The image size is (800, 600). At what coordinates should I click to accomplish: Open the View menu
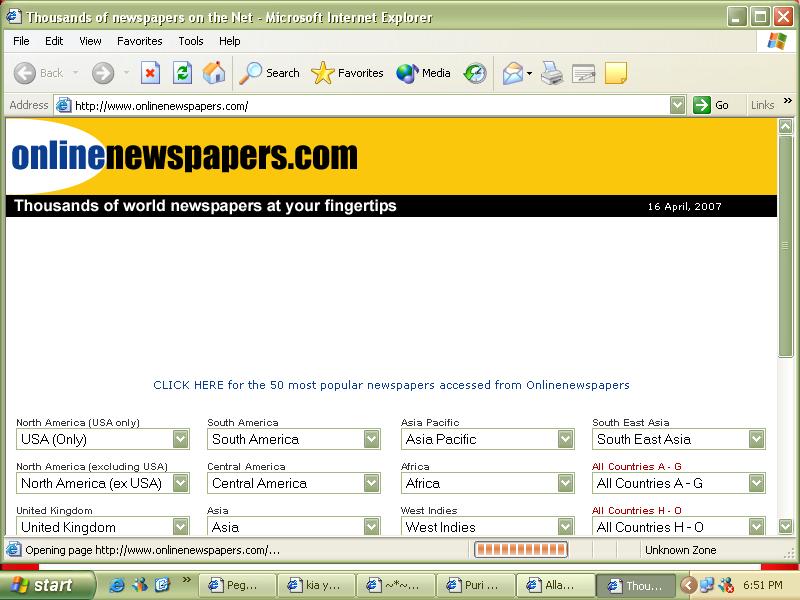coord(90,41)
